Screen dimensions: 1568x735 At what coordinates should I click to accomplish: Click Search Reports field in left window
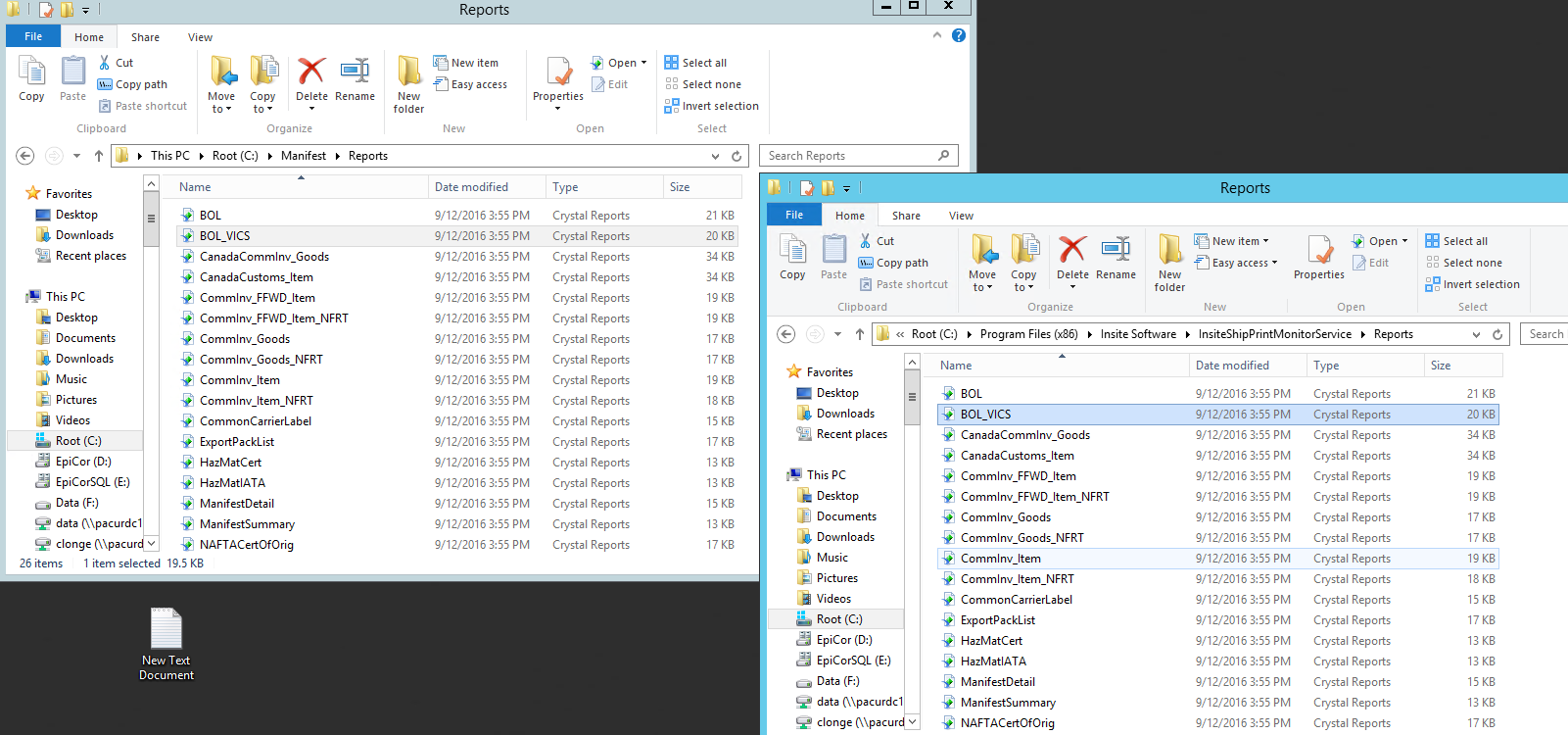tap(858, 156)
